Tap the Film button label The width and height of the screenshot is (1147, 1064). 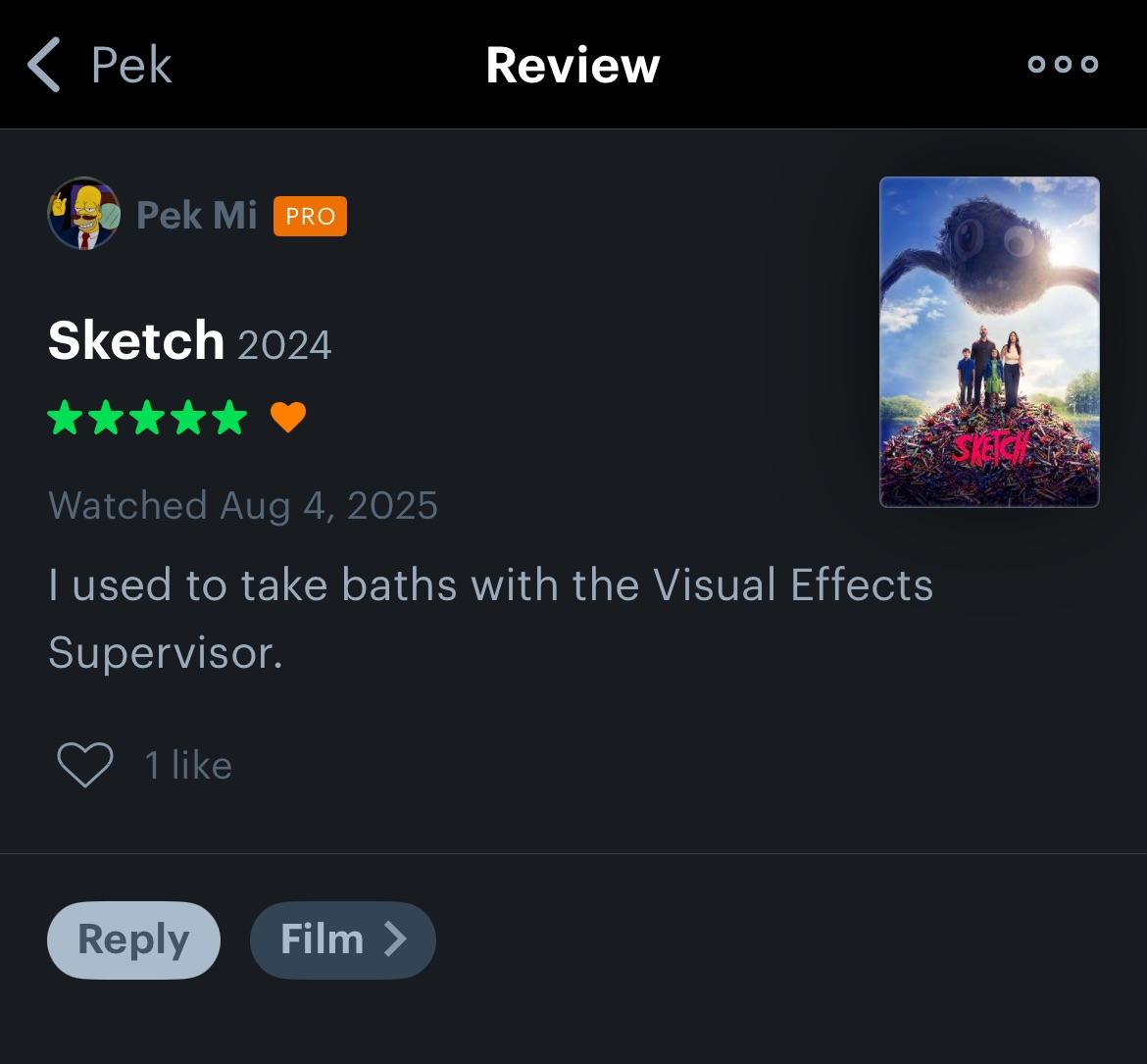[x=322, y=939]
